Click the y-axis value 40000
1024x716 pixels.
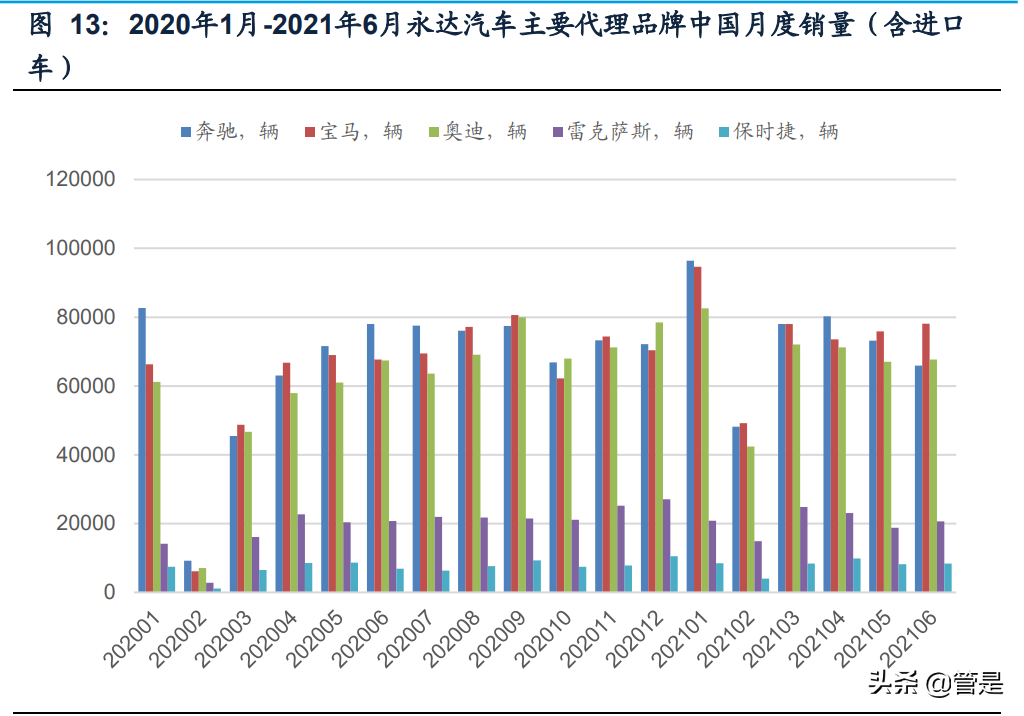coord(86,455)
